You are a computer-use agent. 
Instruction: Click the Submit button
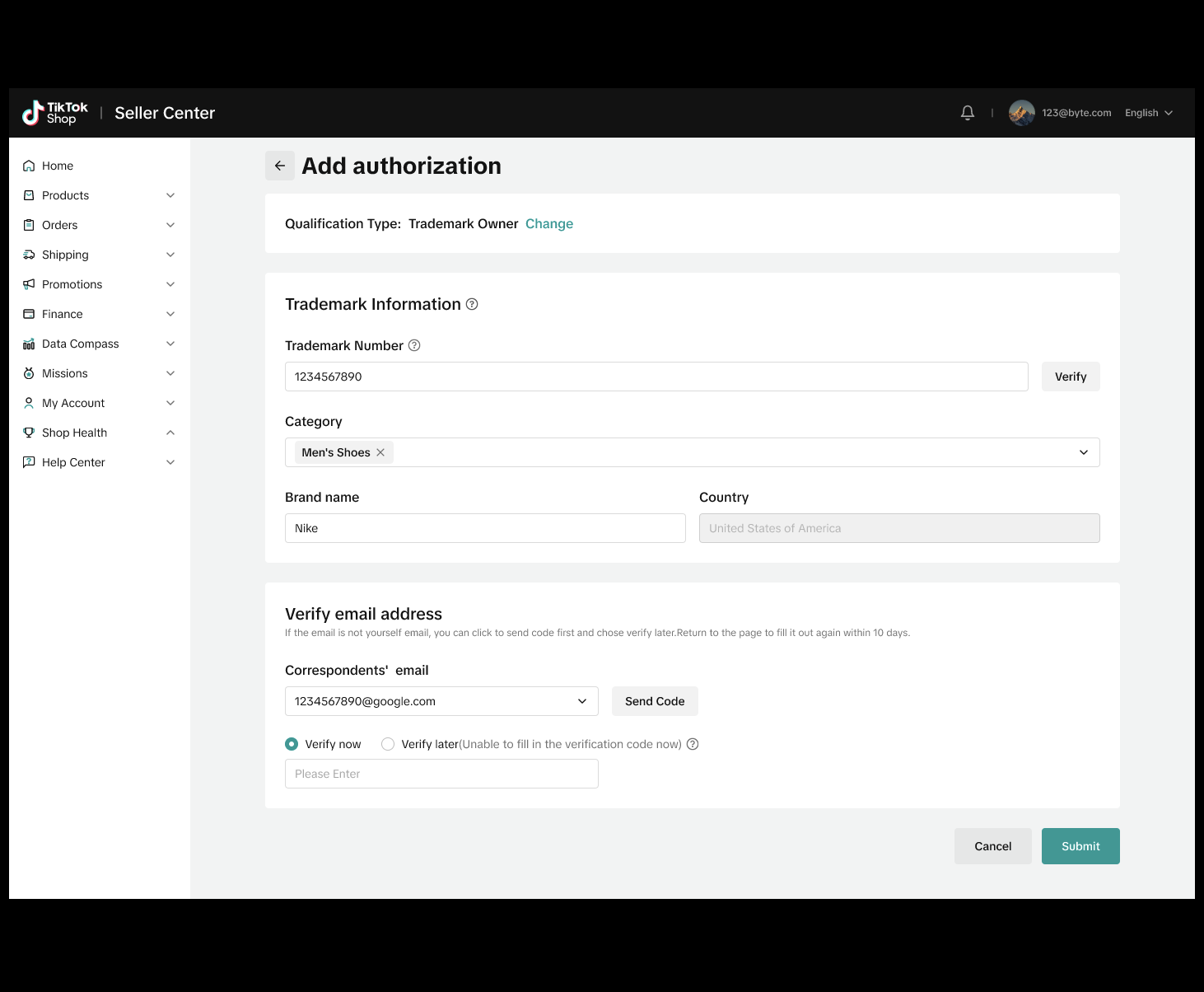1080,846
